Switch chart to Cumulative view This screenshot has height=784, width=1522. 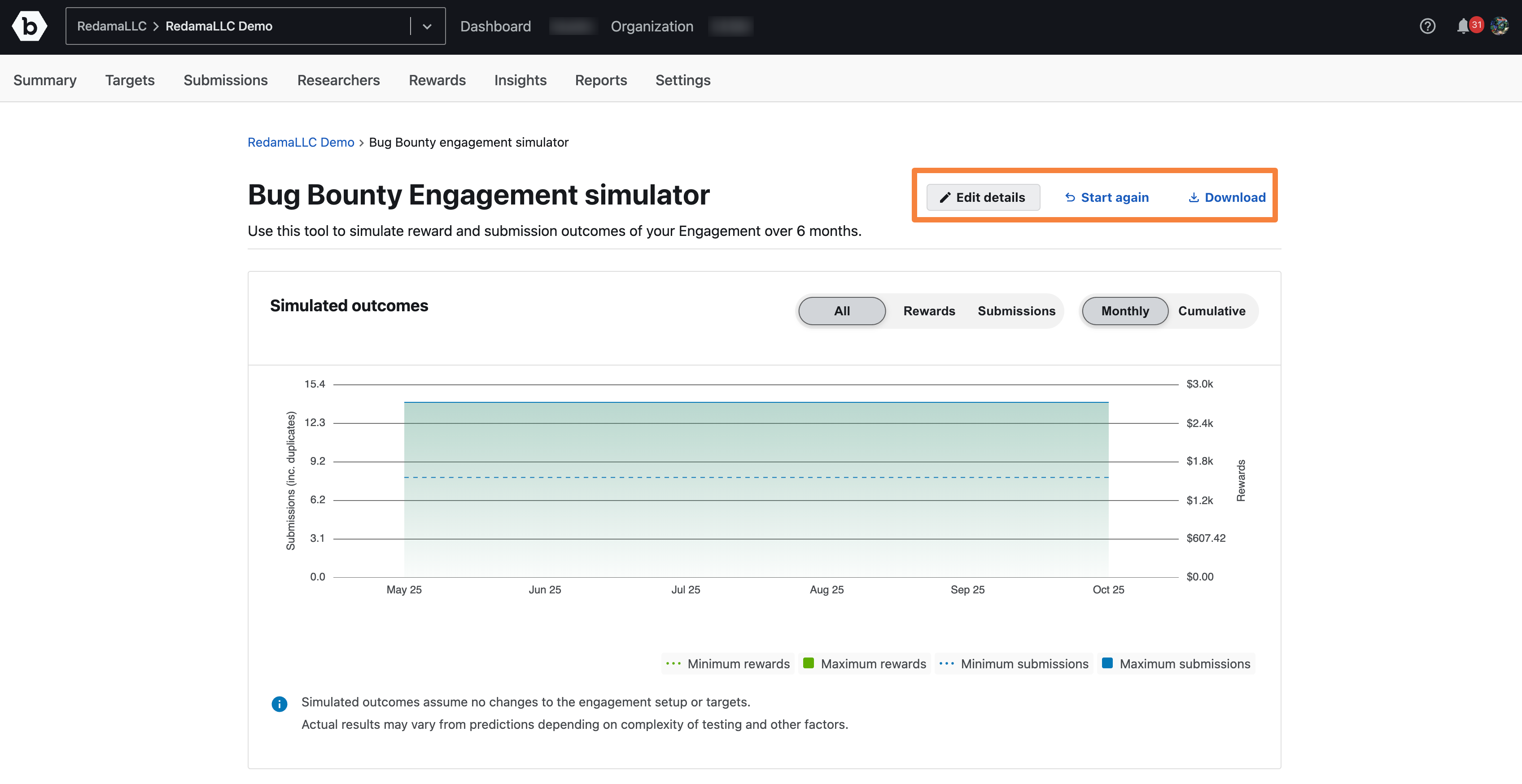(1212, 311)
